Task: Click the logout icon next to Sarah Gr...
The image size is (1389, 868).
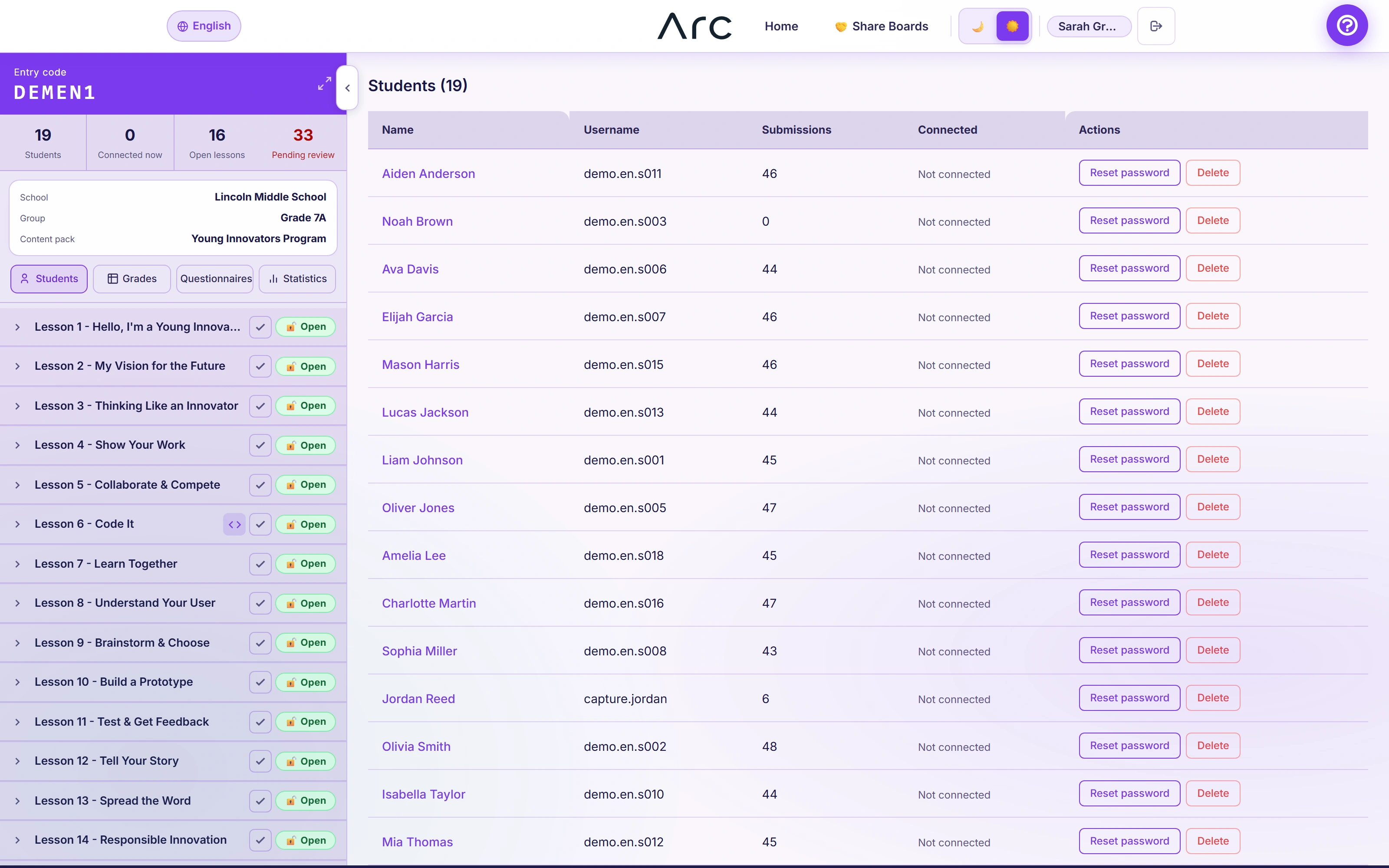Action: coord(1156,26)
